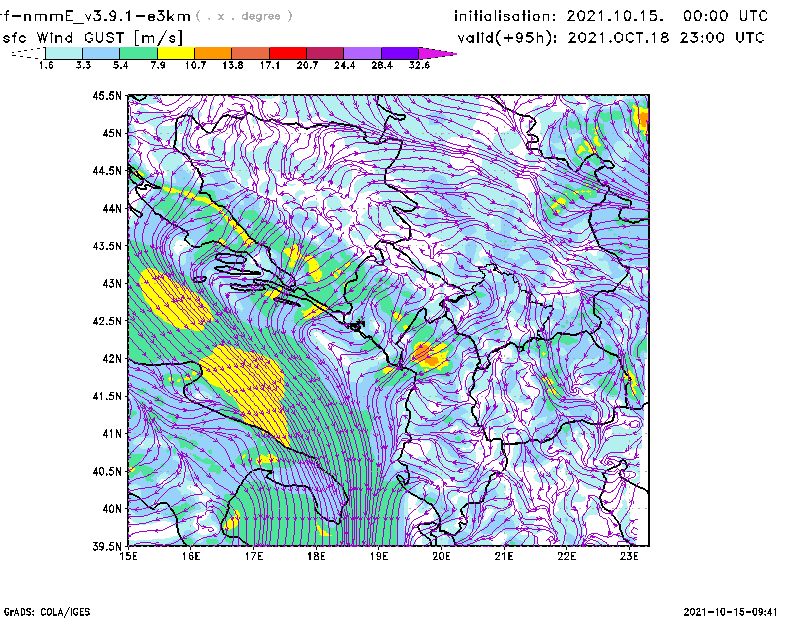Click the 43.5N latitude label
Screen dimensions: 800x618
click(x=107, y=246)
